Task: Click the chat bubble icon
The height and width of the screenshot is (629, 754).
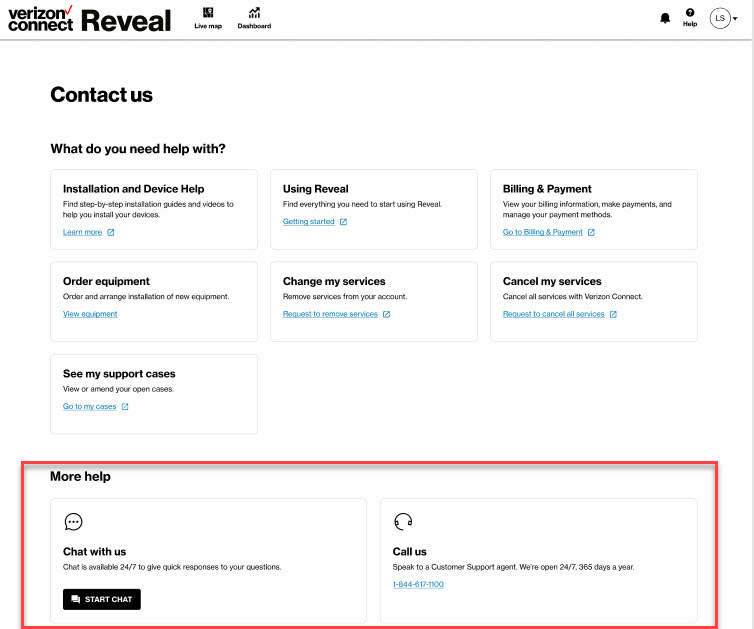Action: point(73,522)
